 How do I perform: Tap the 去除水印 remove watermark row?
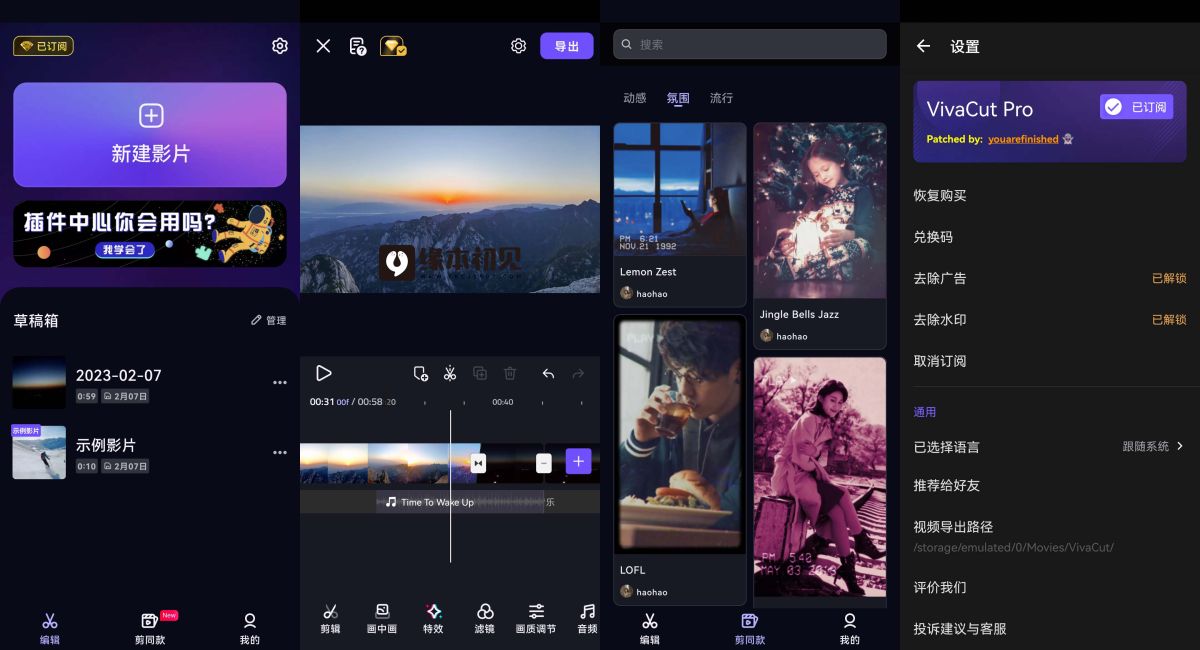[1050, 320]
